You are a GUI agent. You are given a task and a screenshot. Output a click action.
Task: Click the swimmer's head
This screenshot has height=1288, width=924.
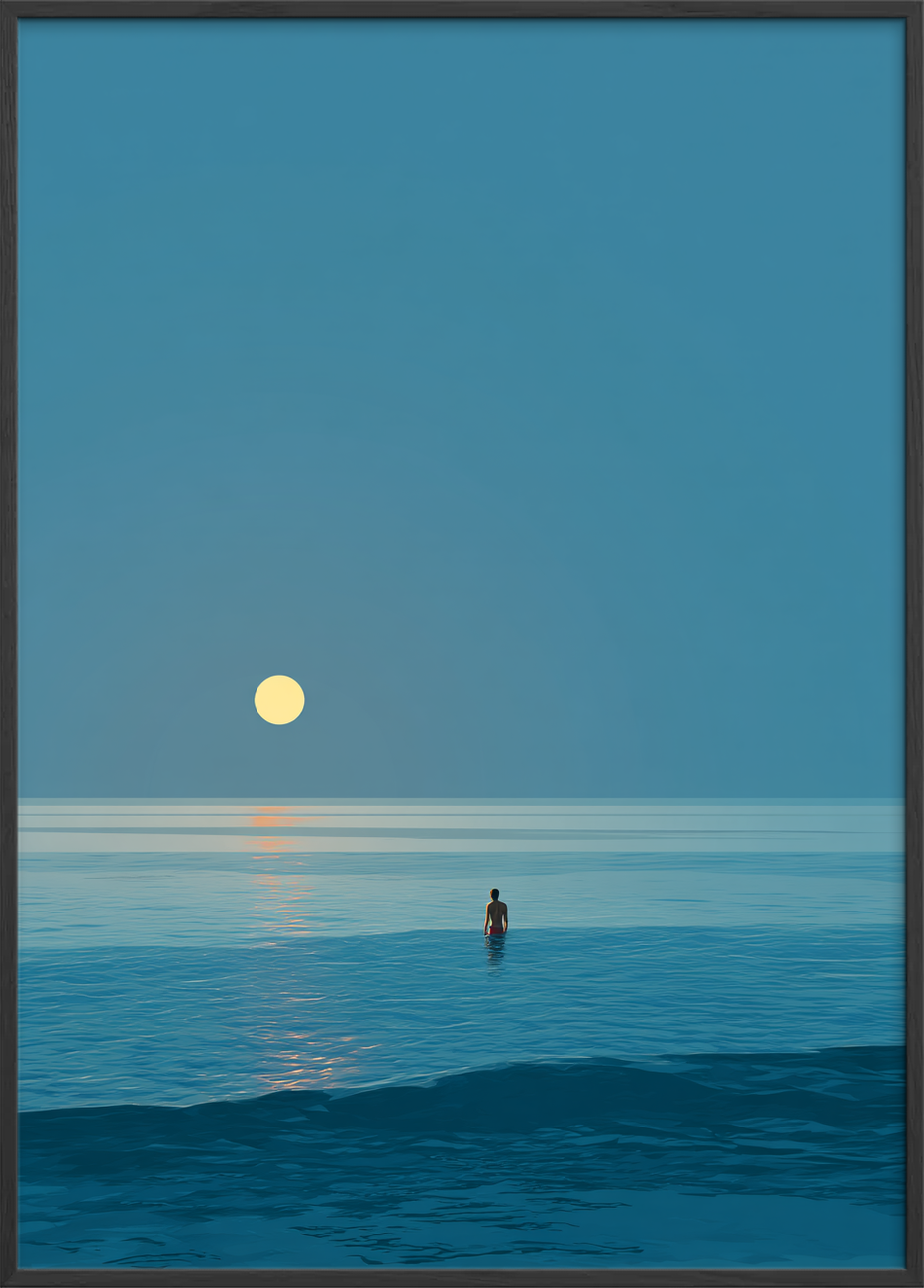point(495,894)
